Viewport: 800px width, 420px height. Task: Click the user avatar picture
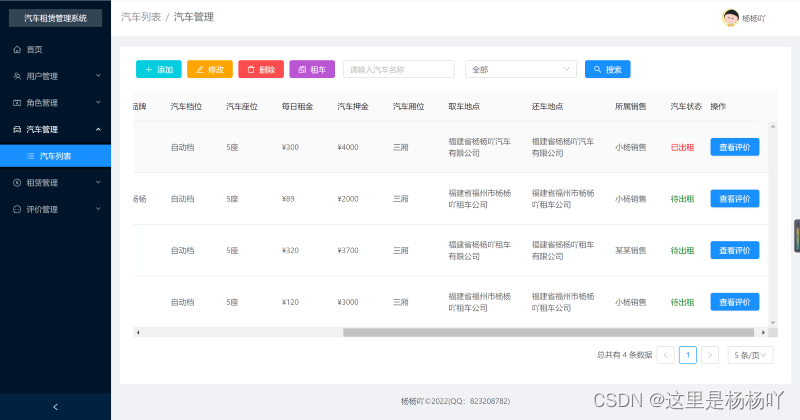pyautogui.click(x=730, y=18)
